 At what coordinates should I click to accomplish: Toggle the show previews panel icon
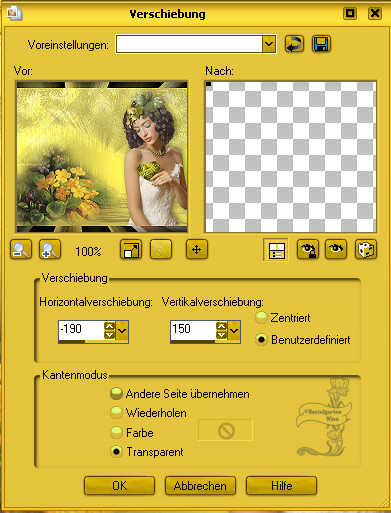[x=276, y=249]
